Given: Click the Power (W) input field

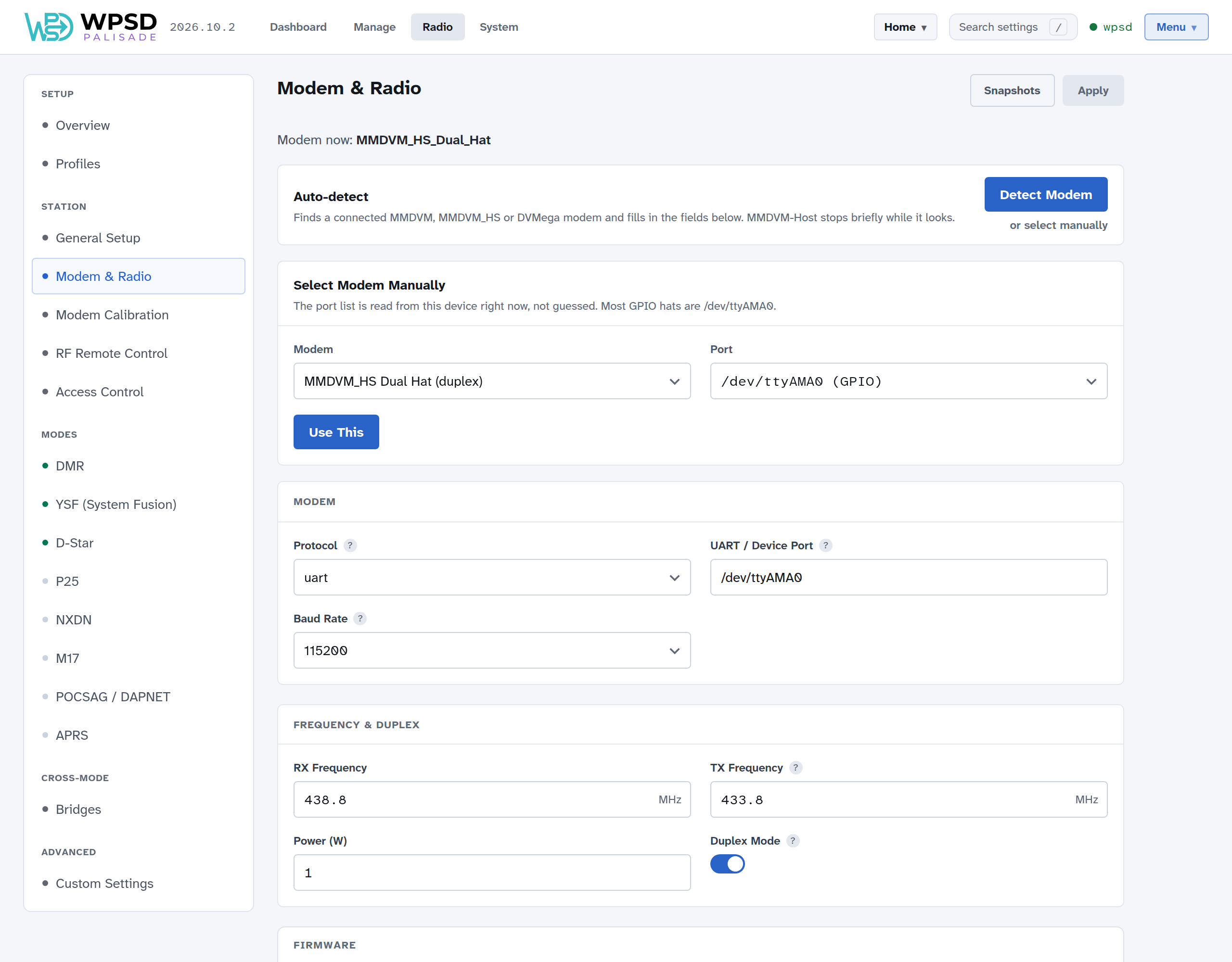Looking at the screenshot, I should (492, 873).
